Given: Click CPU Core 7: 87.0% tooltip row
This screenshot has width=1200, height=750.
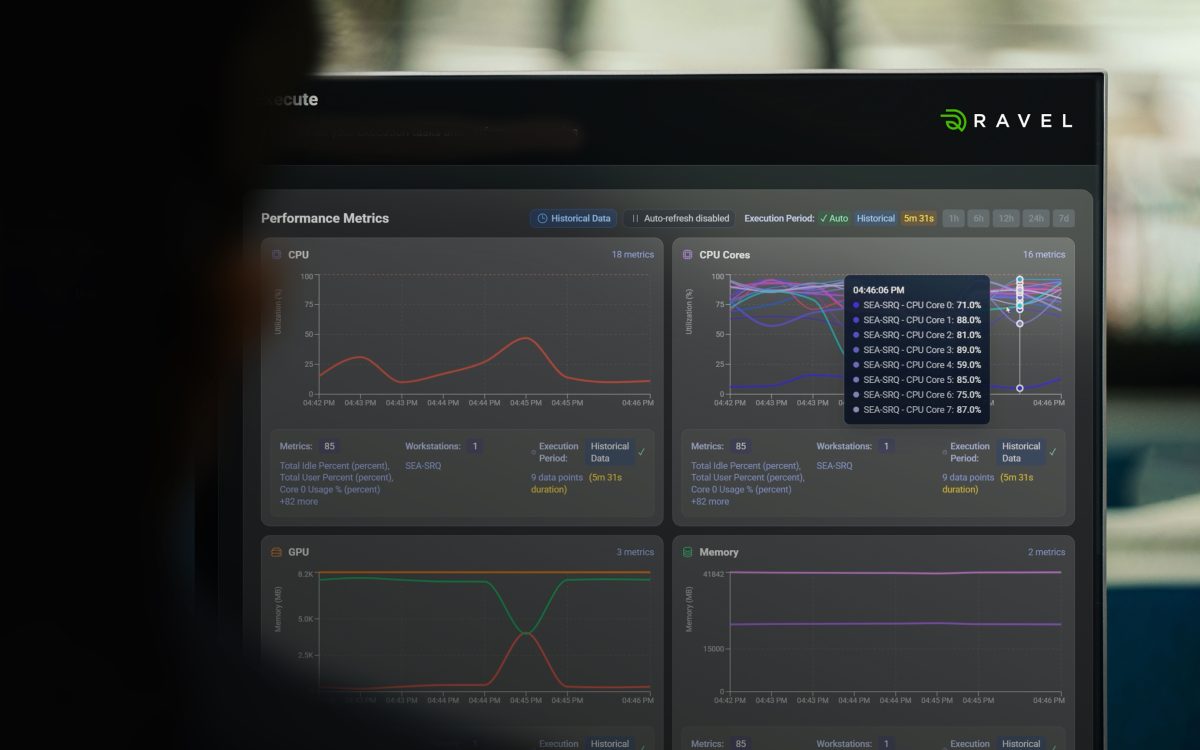Looking at the screenshot, I should point(917,410).
